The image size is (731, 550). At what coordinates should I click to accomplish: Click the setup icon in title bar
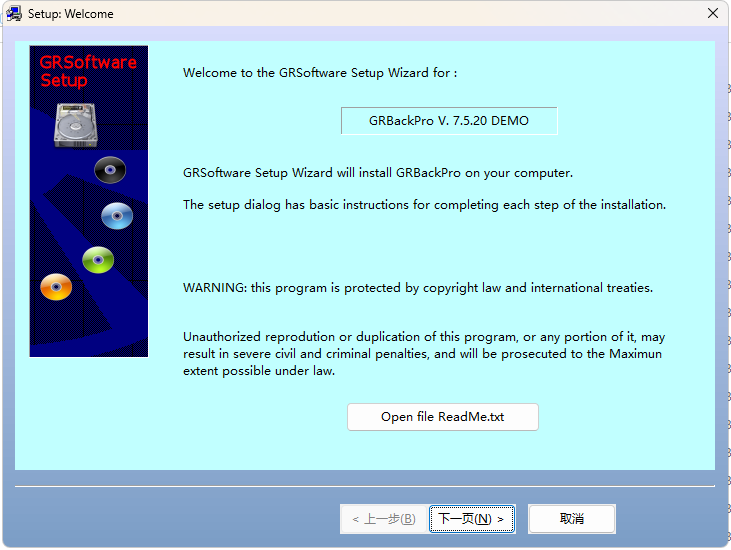[14, 14]
